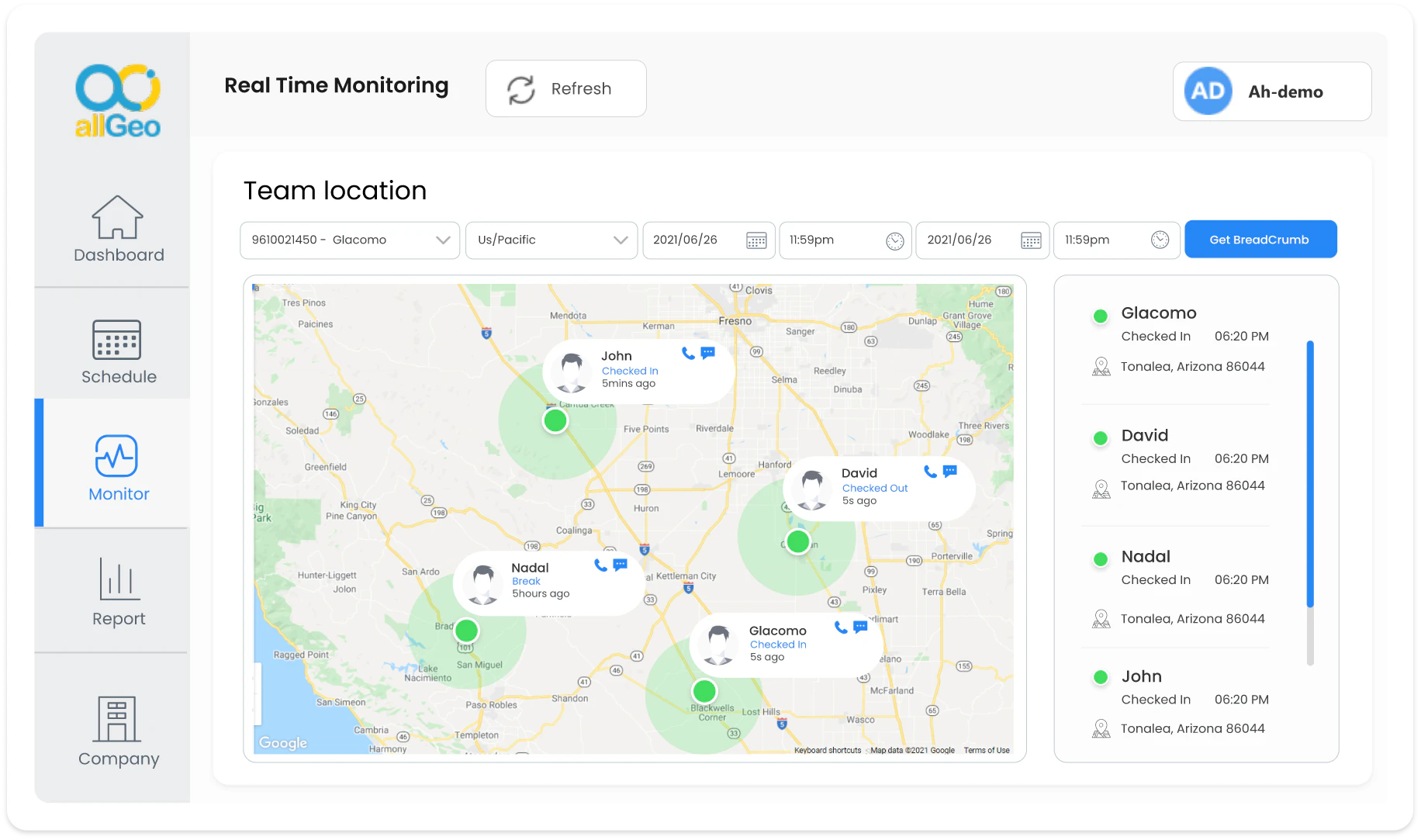The height and width of the screenshot is (840, 1421).
Task: Open the message icon on David's map card
Action: coord(949,470)
